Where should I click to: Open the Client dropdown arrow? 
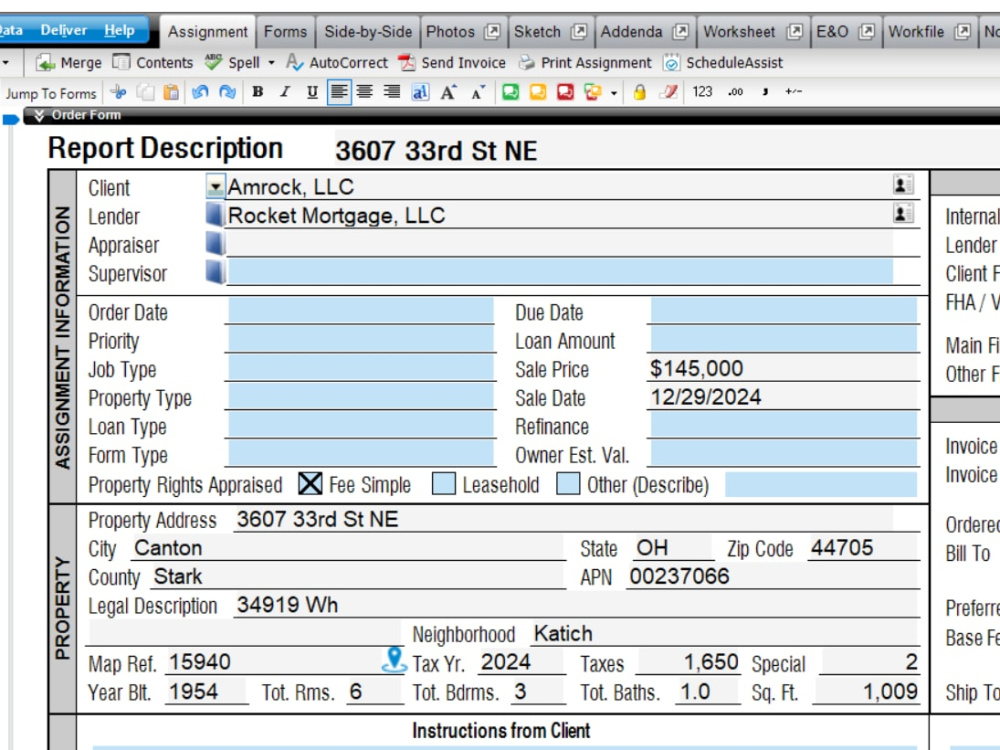[x=216, y=187]
